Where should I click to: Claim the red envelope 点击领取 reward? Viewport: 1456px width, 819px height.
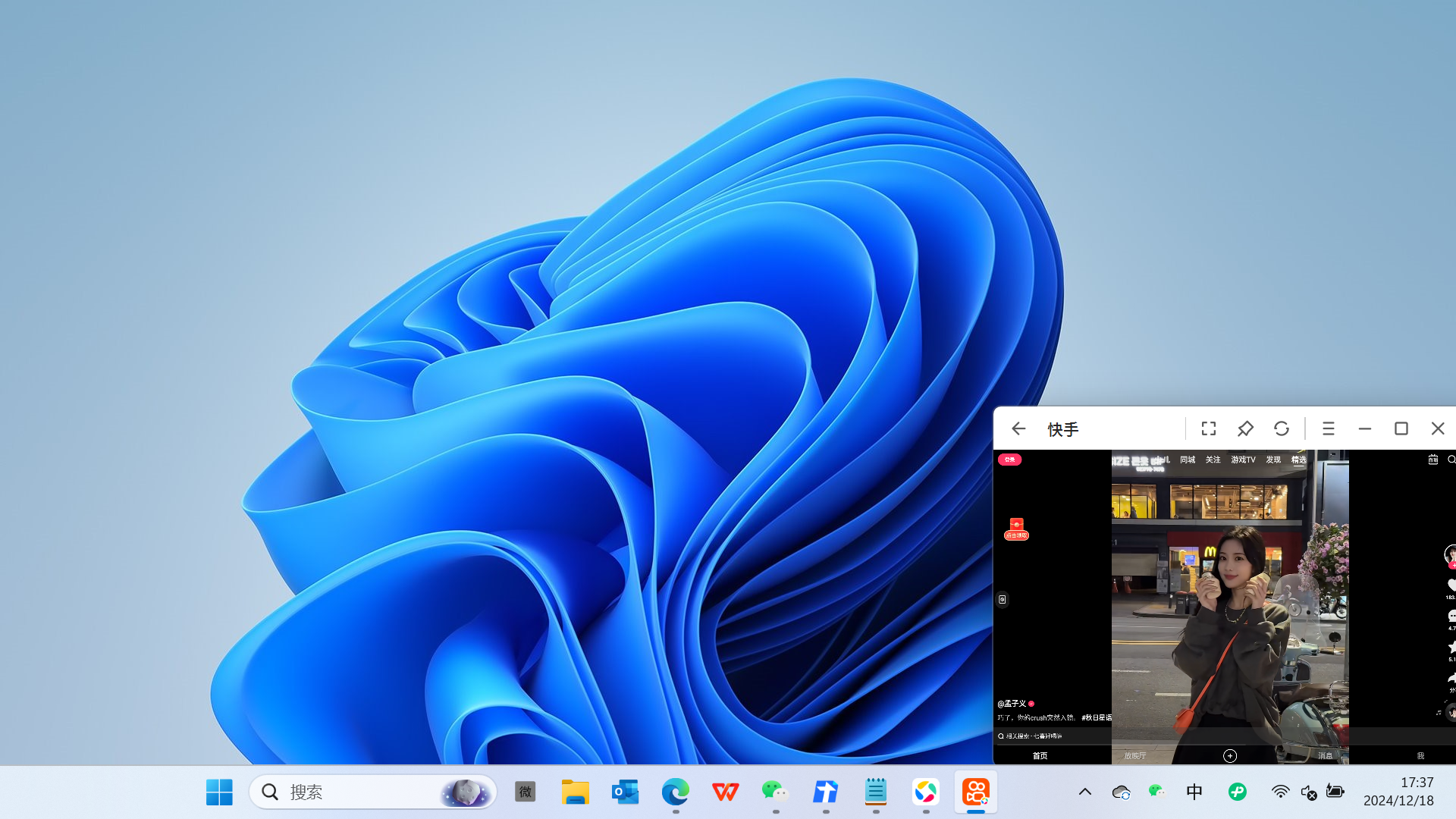(x=1016, y=529)
